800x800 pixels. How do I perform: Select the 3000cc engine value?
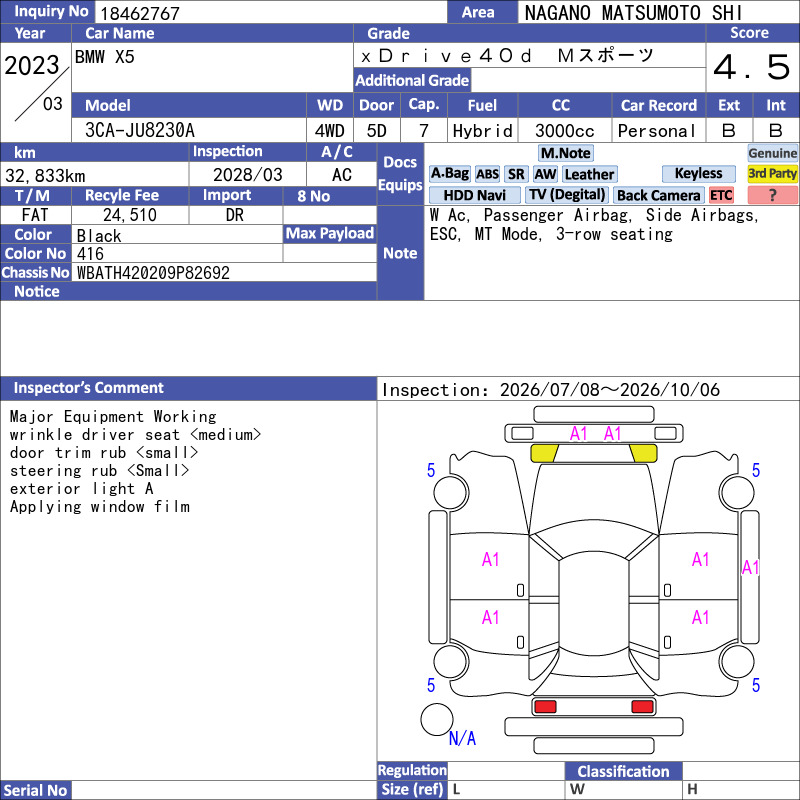click(x=564, y=131)
